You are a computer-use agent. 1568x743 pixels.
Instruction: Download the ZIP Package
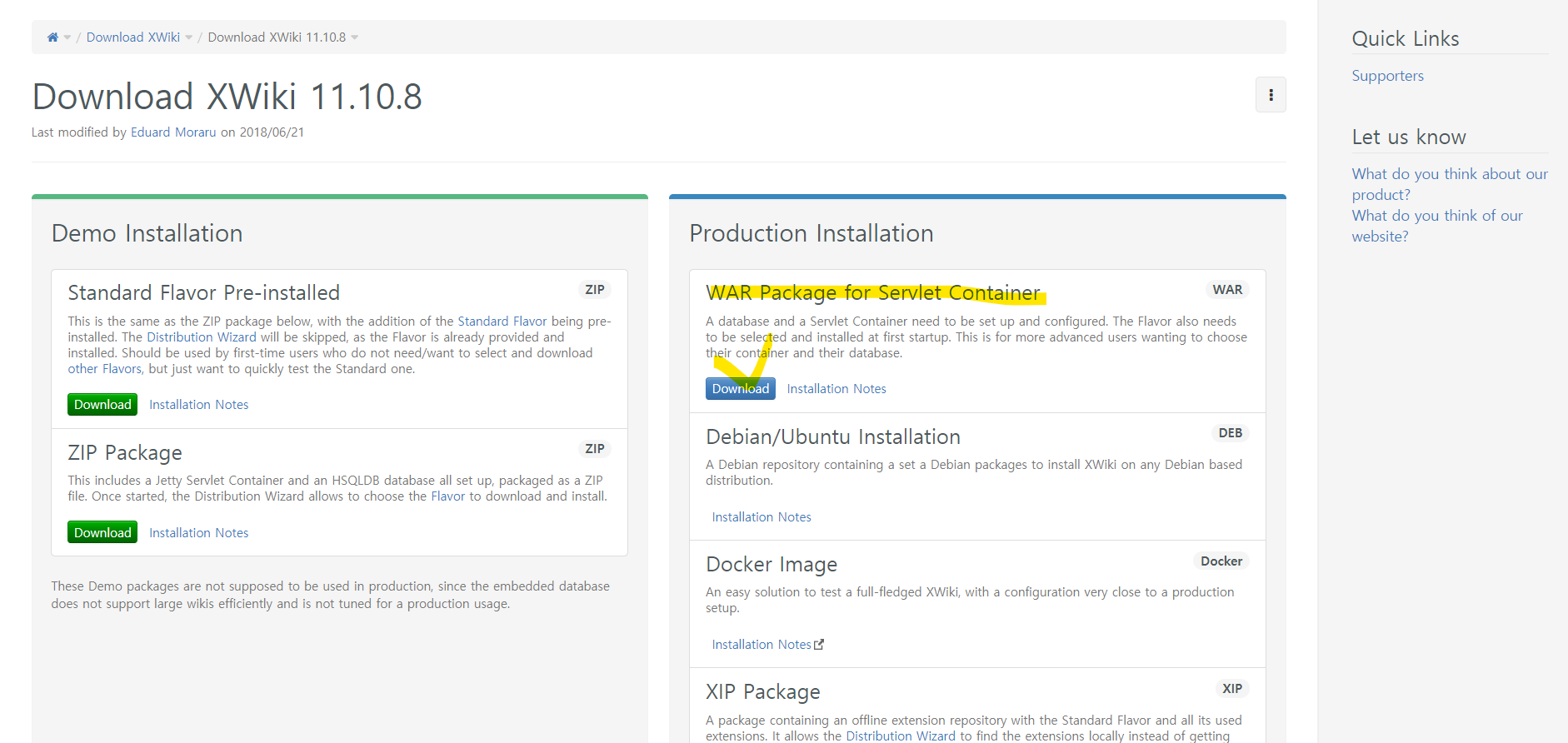click(x=102, y=533)
